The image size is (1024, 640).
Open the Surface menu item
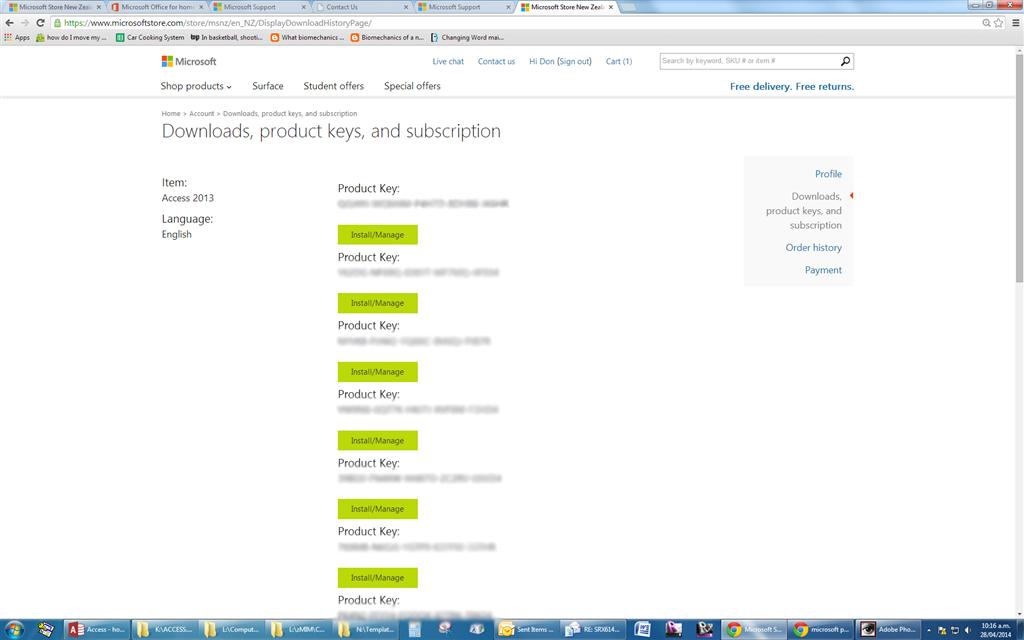(268, 86)
